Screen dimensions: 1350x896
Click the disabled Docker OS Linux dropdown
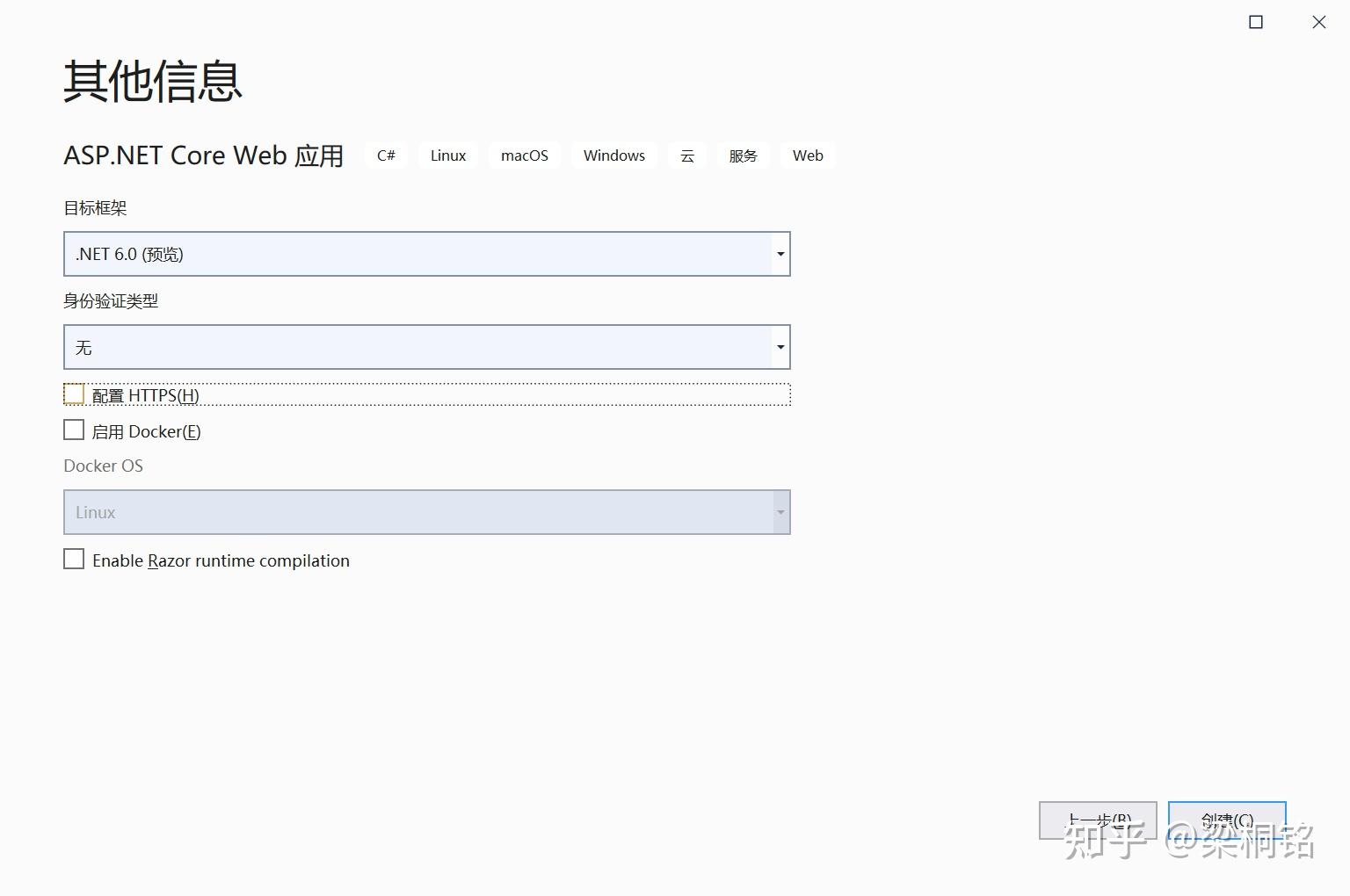(427, 512)
